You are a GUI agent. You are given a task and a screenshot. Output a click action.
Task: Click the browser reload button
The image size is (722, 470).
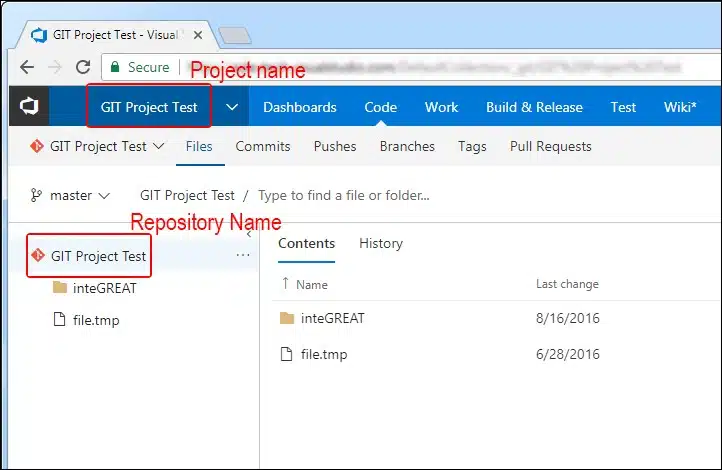[x=83, y=67]
